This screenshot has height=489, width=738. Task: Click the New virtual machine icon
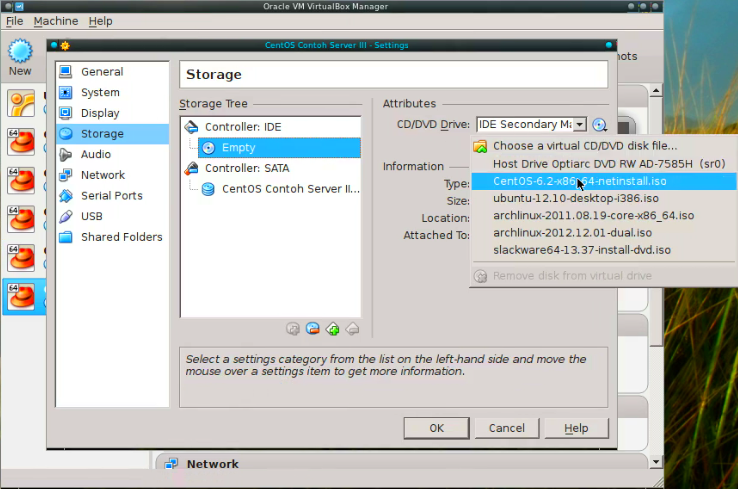pyautogui.click(x=20, y=57)
